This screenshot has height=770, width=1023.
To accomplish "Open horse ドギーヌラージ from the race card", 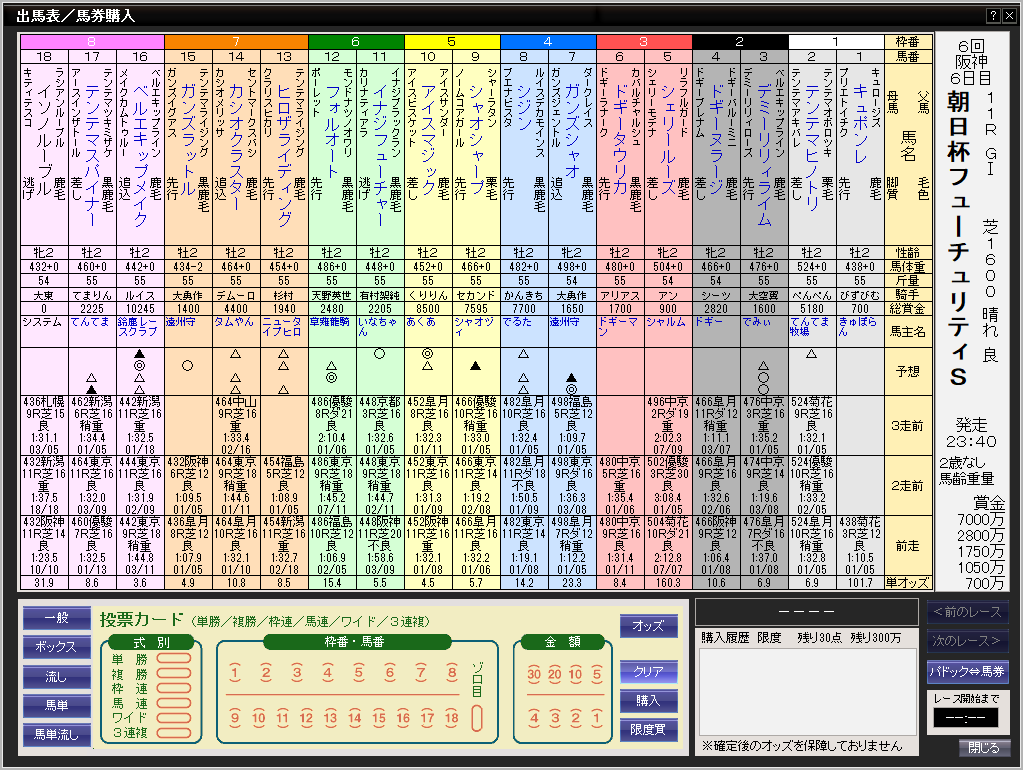I will click(716, 140).
